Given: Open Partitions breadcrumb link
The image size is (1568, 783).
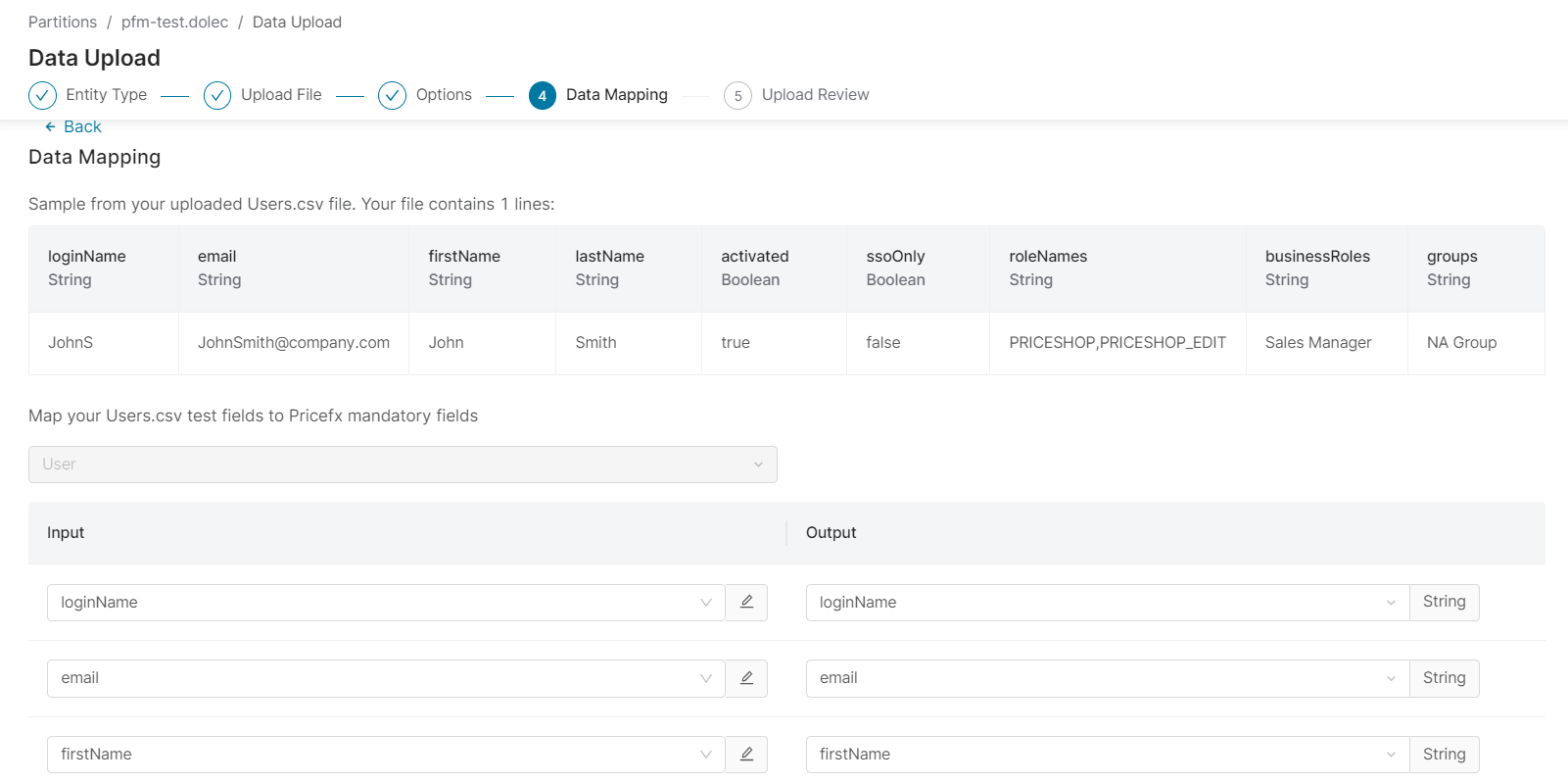Looking at the screenshot, I should tap(63, 22).
